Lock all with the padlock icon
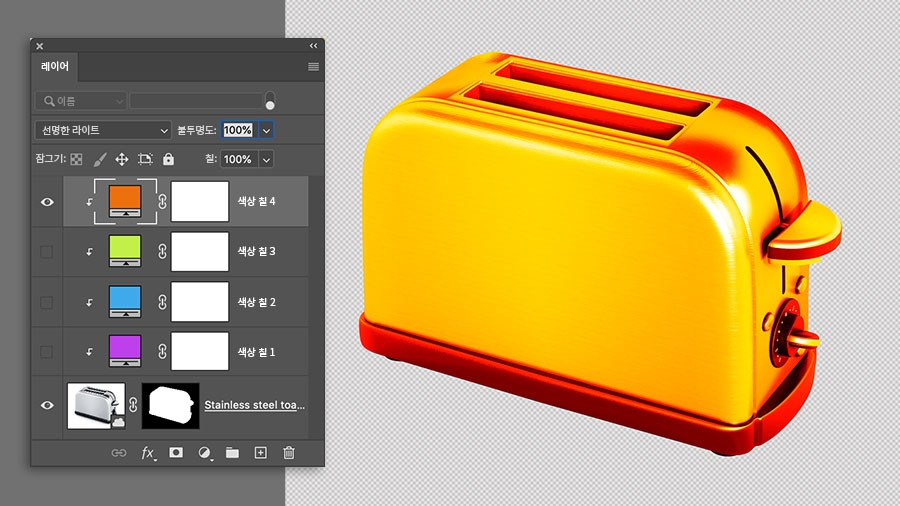This screenshot has width=900, height=506. tap(168, 159)
